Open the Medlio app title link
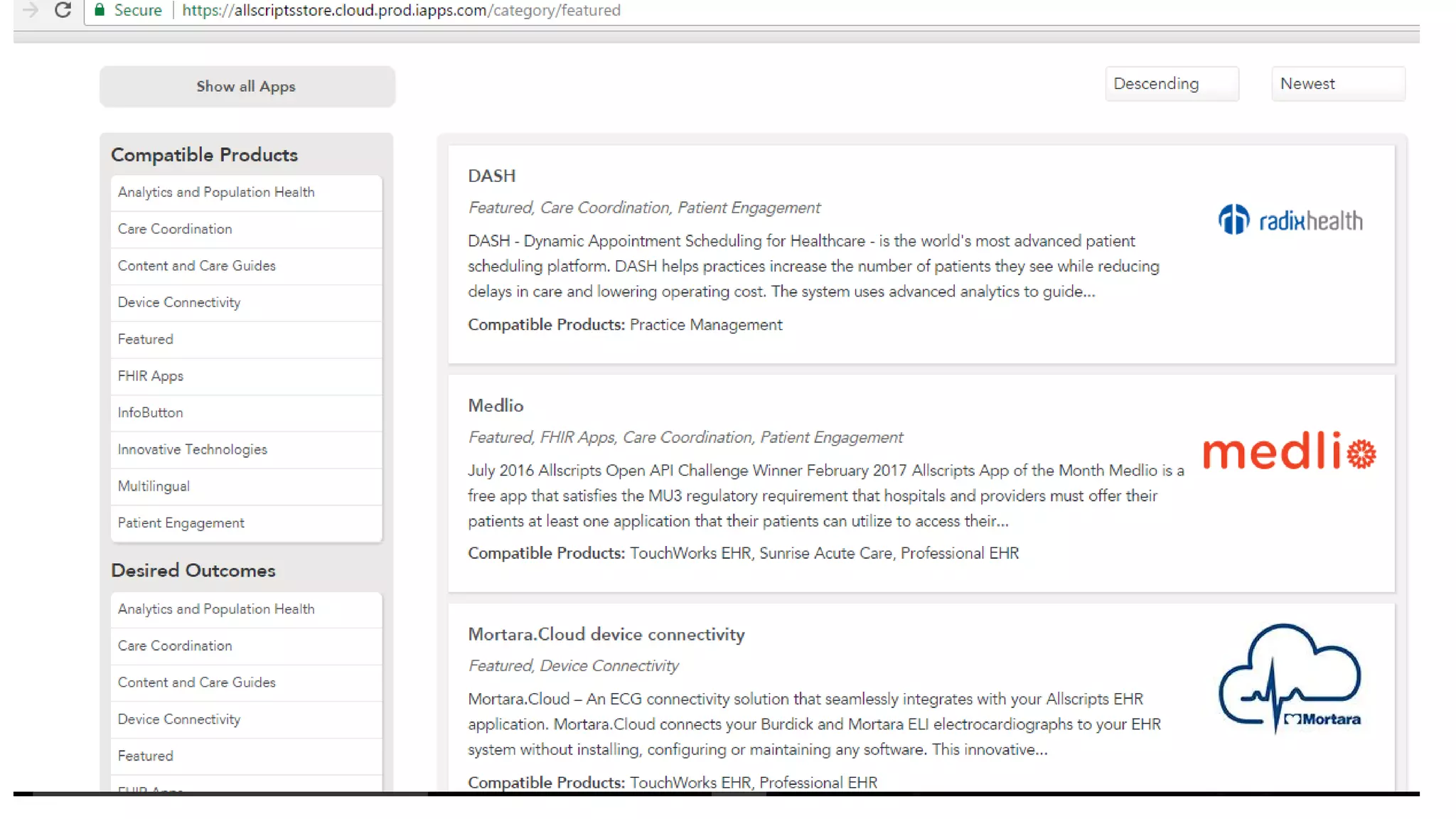This screenshot has height=819, width=1456. [x=496, y=405]
